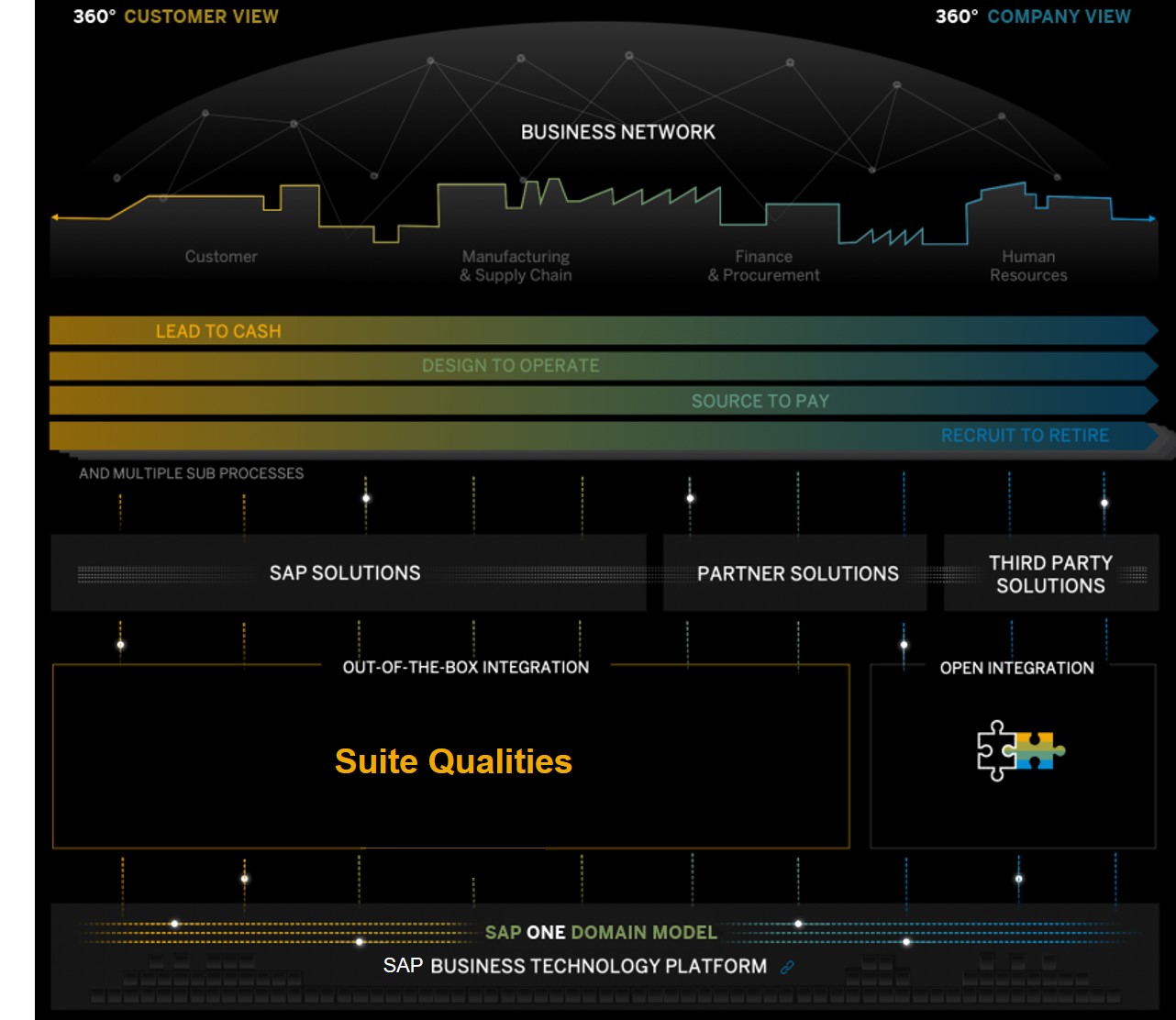Viewport: 1176px width, 1020px height.
Task: Click the Out-of-the-Box Integration label
Action: pos(466,667)
